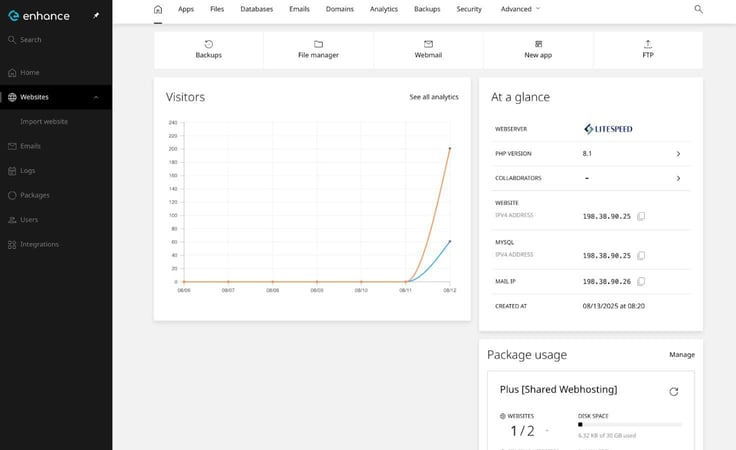Click Plus [Shared Webhosting] package title
Screen dimensions: 736x450
coord(559,389)
